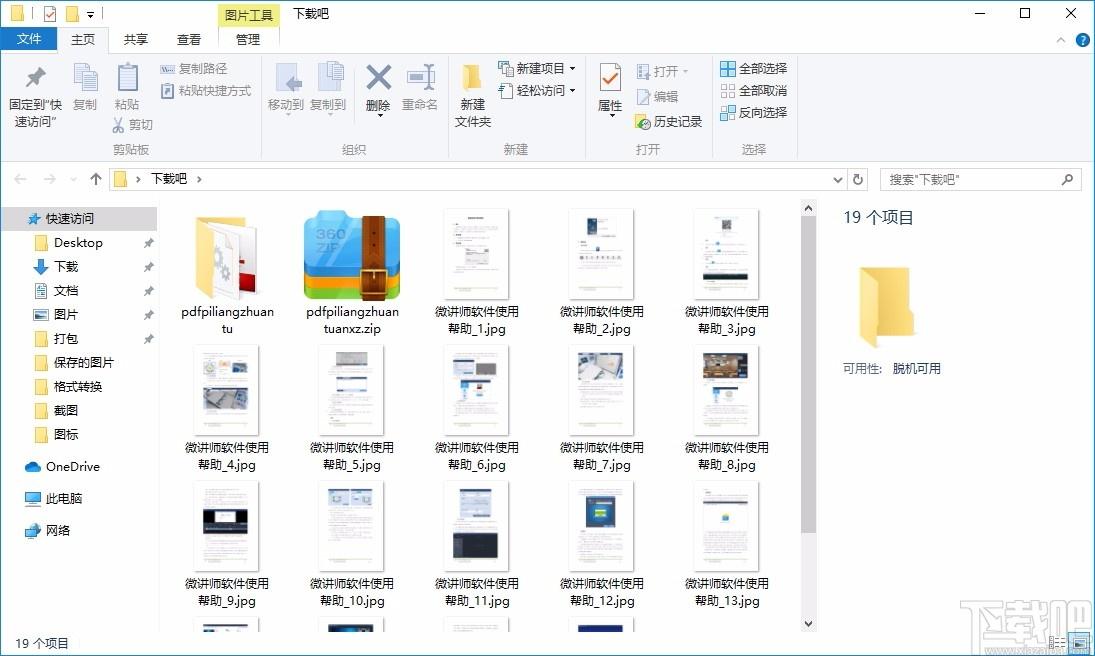Open the 文件 menu tab
The height and width of the screenshot is (656, 1095).
click(x=29, y=39)
